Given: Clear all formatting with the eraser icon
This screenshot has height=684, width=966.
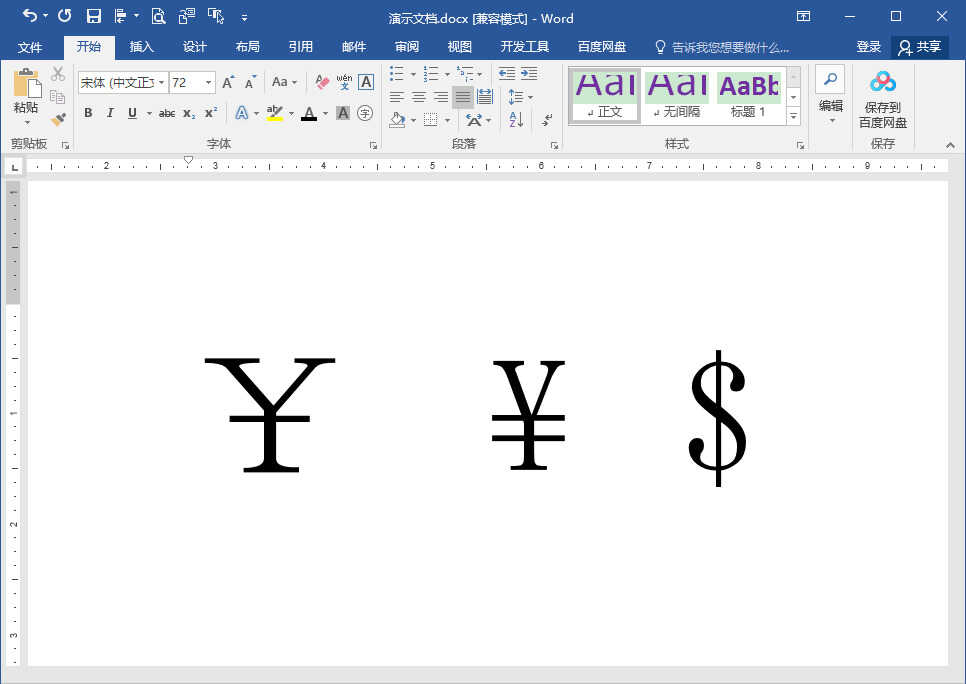Looking at the screenshot, I should [x=322, y=82].
